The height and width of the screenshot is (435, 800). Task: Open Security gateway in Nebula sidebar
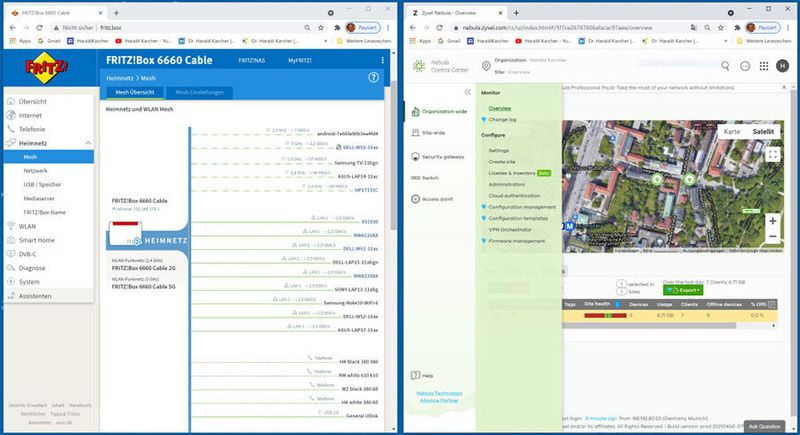pyautogui.click(x=438, y=157)
